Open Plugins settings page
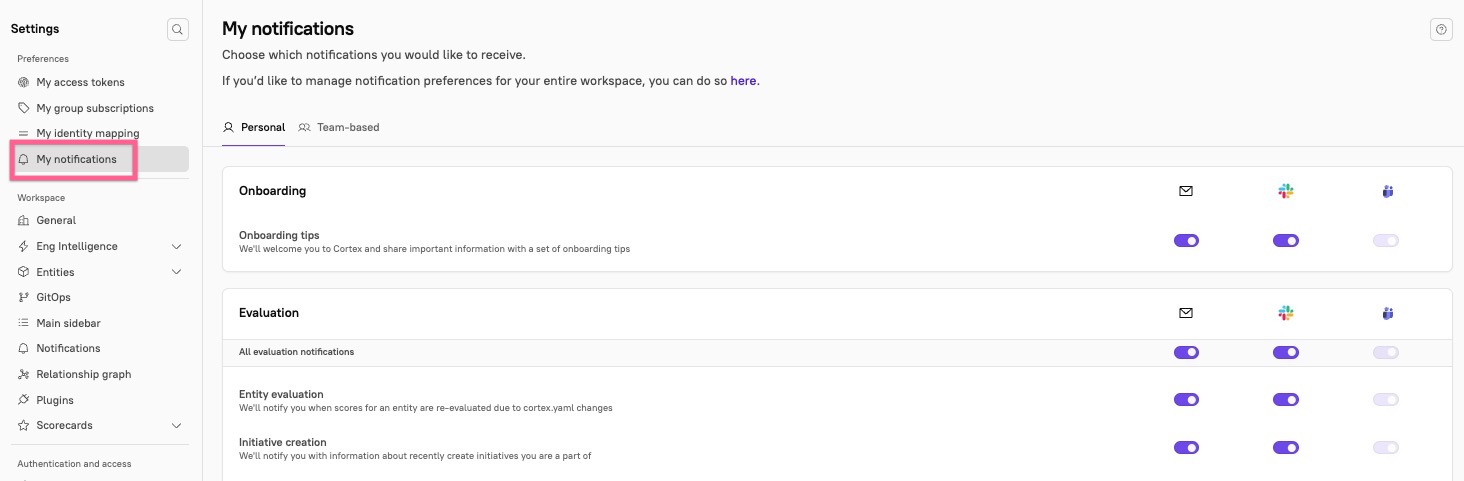 click(55, 400)
